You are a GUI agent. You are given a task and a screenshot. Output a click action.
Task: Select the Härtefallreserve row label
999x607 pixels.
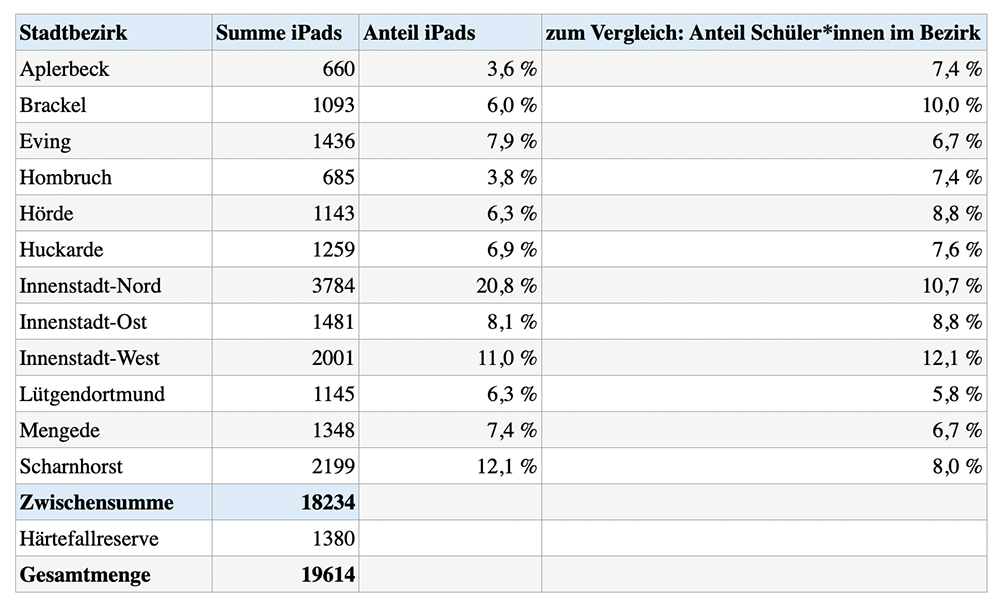(x=114, y=538)
